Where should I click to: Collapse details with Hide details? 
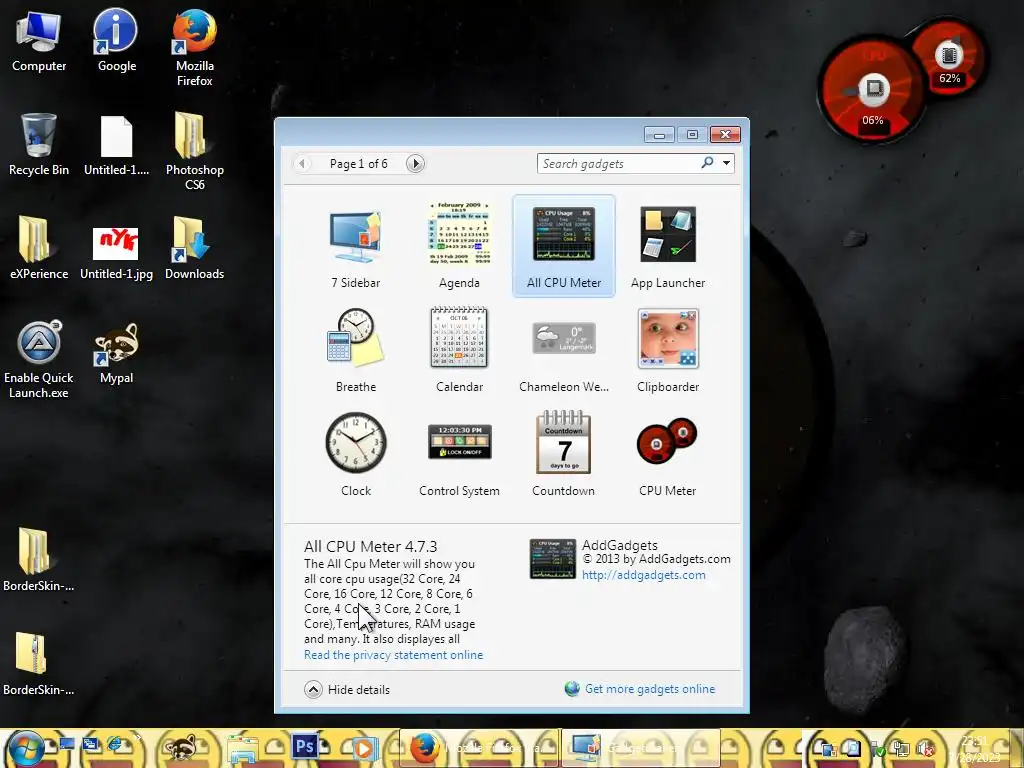347,689
